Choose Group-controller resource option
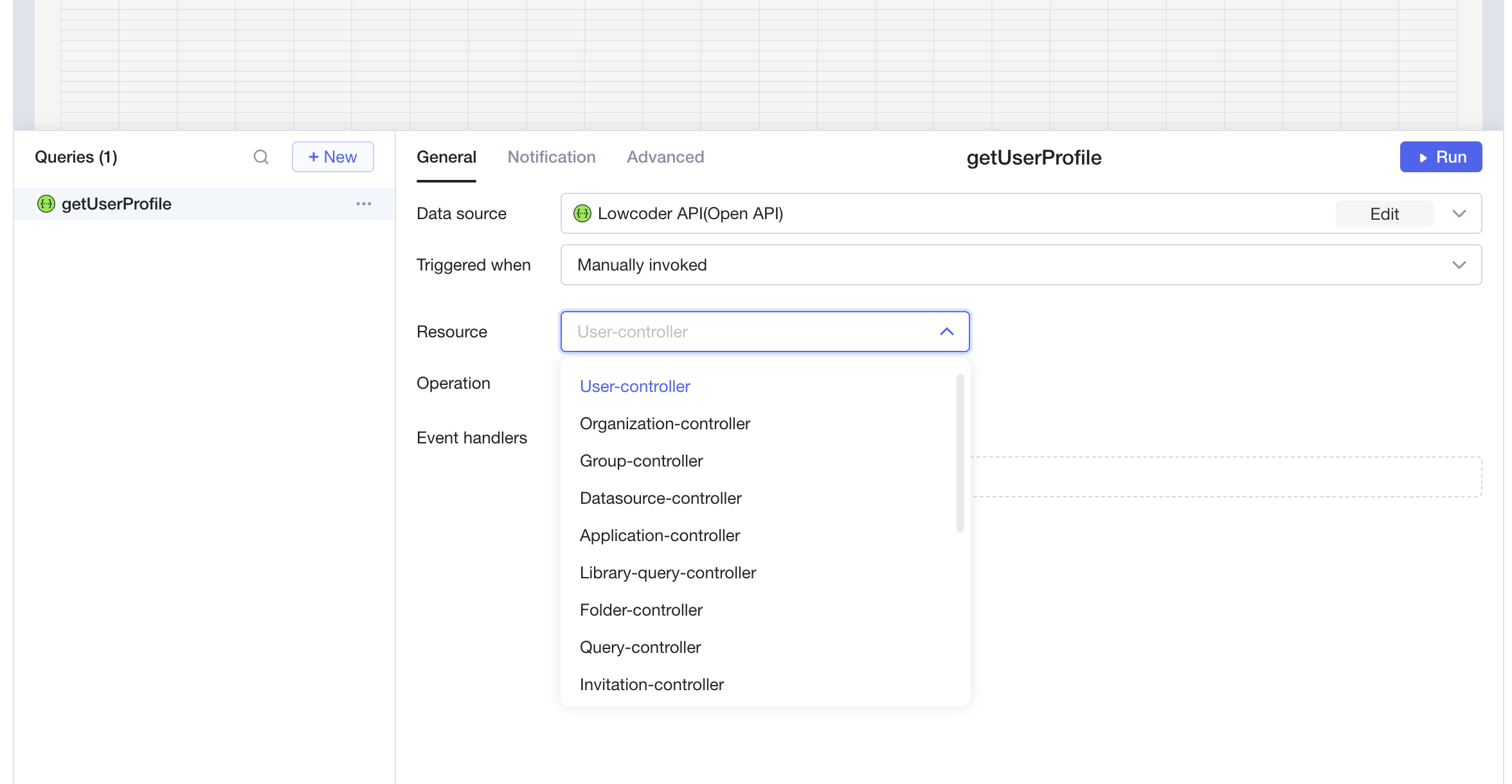The image size is (1512, 784). click(x=641, y=461)
